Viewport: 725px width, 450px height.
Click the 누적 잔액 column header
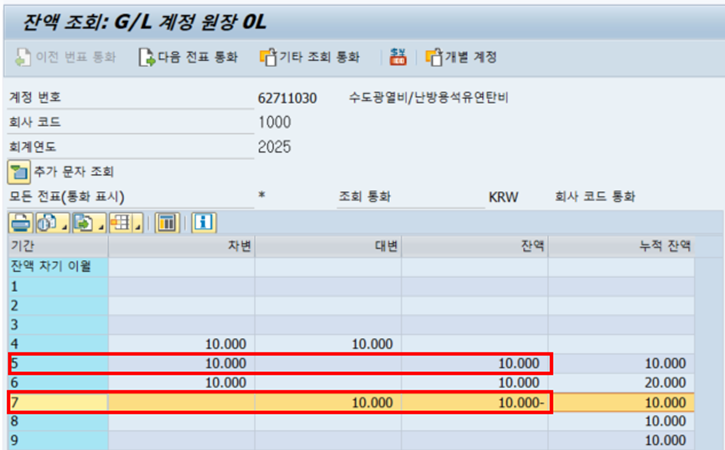(x=621, y=246)
